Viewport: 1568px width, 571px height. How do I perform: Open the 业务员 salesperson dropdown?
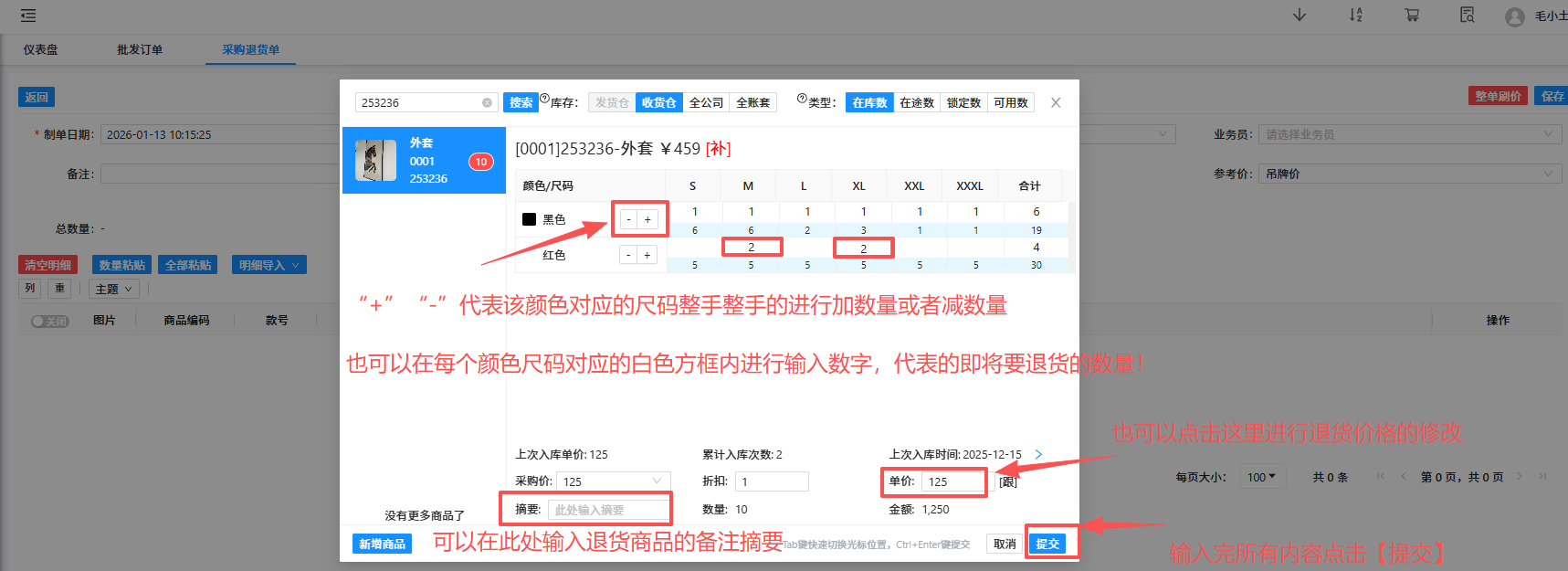pyautogui.click(x=1409, y=134)
